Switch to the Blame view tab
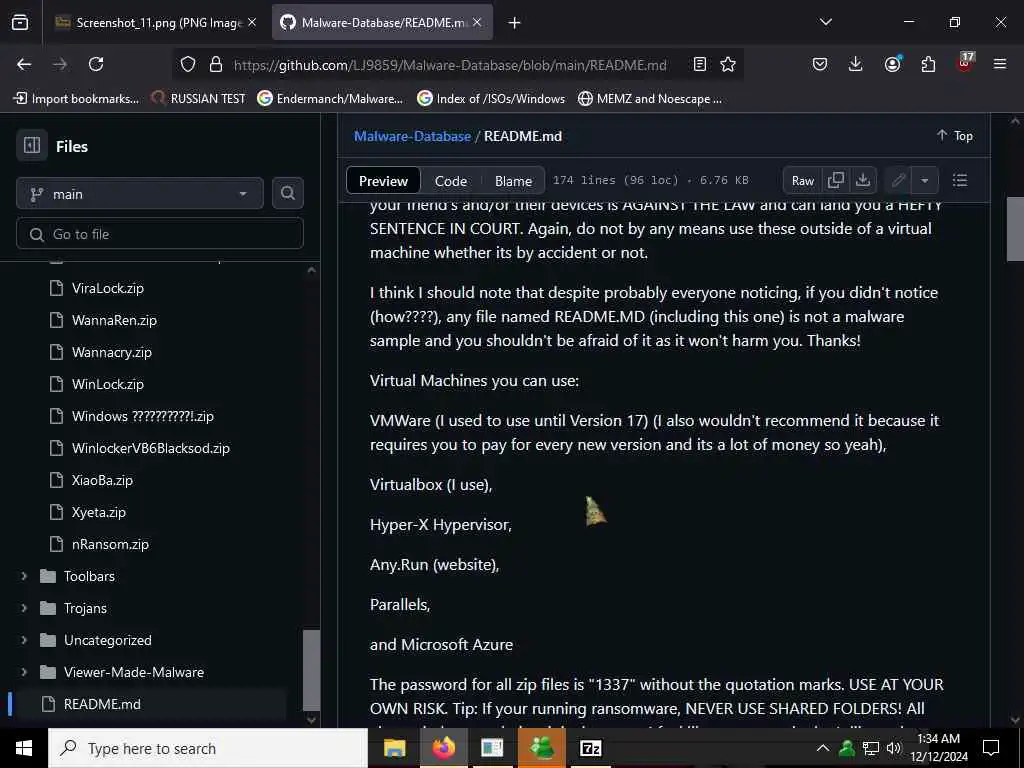 tap(513, 181)
